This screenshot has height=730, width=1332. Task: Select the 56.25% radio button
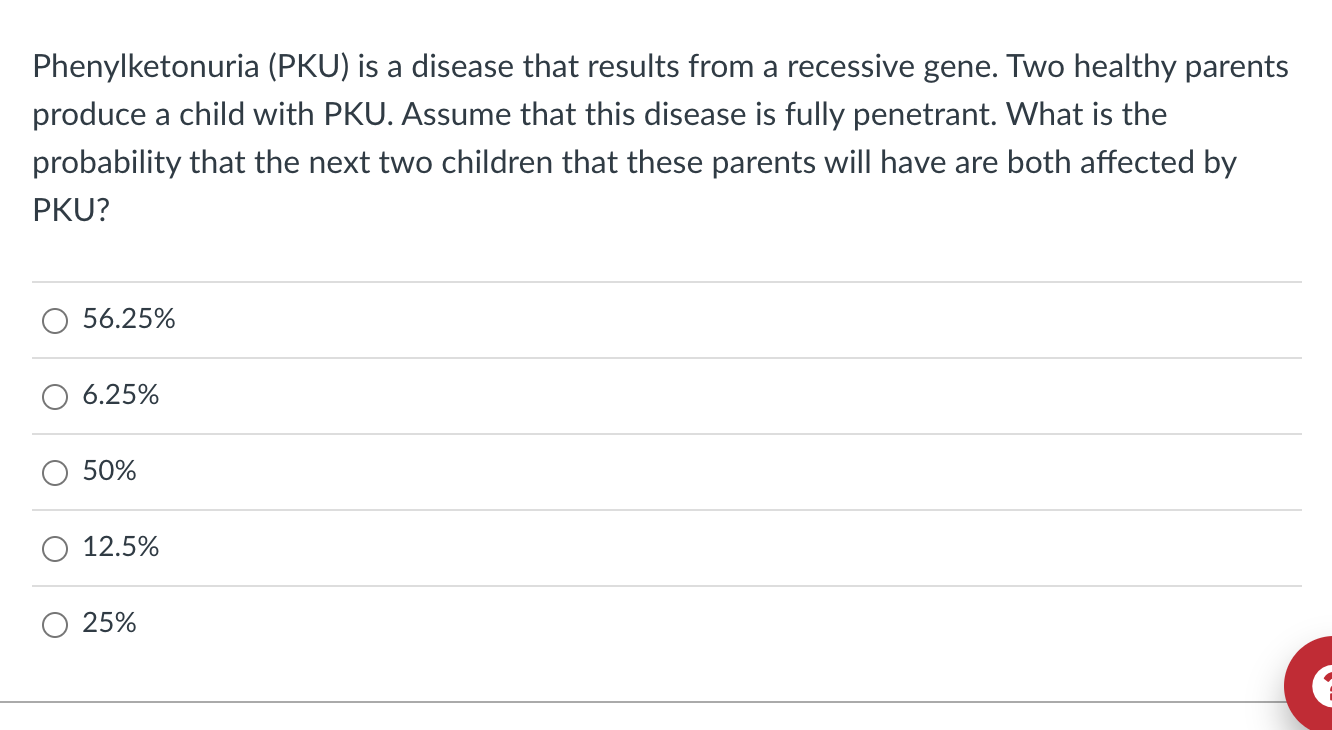(x=55, y=321)
